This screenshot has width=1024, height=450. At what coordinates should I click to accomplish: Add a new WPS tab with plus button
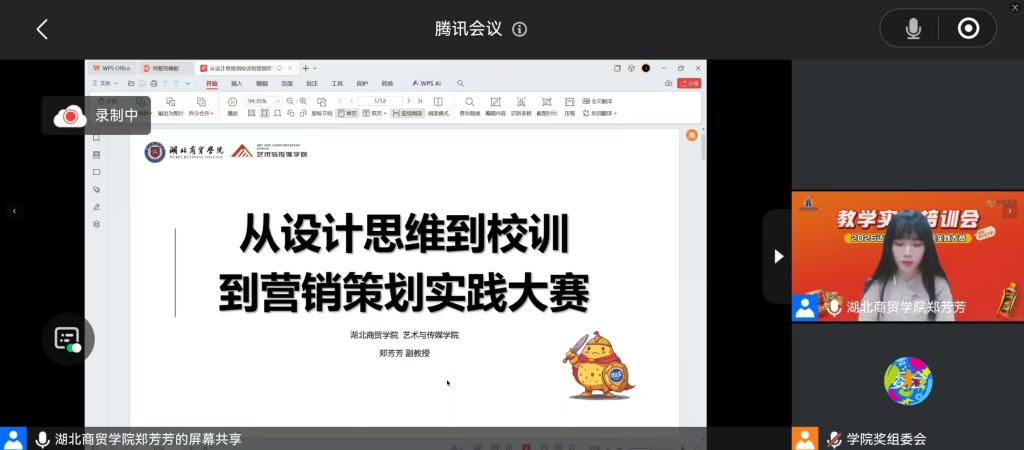pyautogui.click(x=305, y=69)
